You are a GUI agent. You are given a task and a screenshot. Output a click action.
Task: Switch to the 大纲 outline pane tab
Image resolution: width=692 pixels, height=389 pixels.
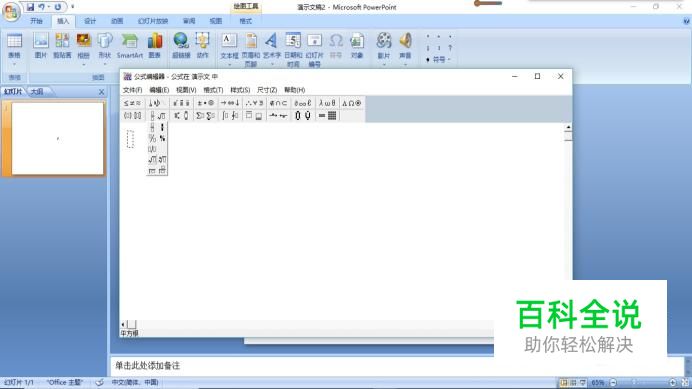(37, 91)
